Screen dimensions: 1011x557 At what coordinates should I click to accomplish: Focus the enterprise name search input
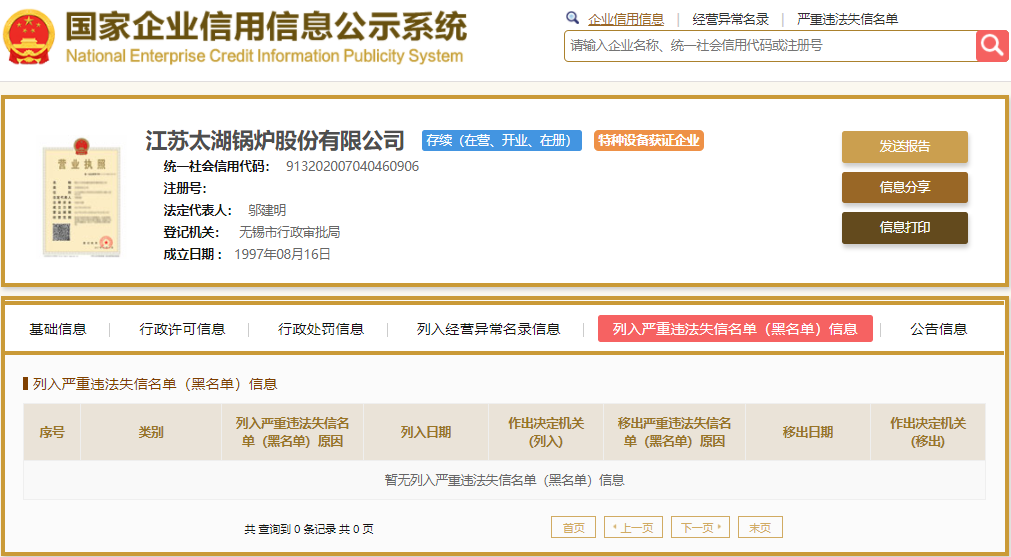[x=771, y=46]
